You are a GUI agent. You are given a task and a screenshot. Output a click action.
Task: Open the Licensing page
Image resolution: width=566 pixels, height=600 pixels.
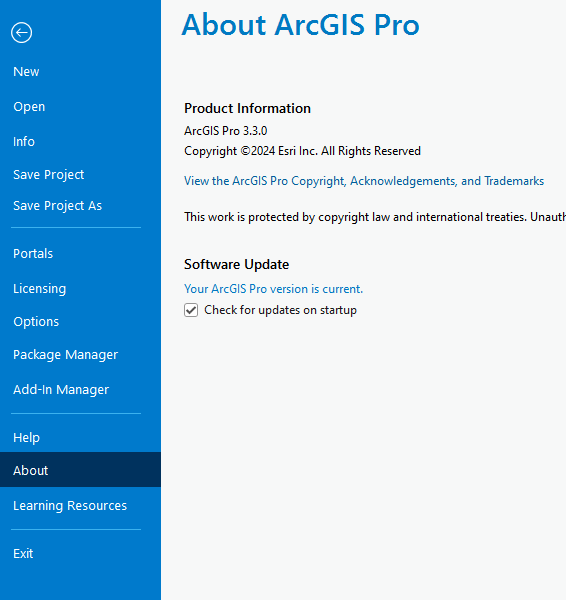coord(39,289)
